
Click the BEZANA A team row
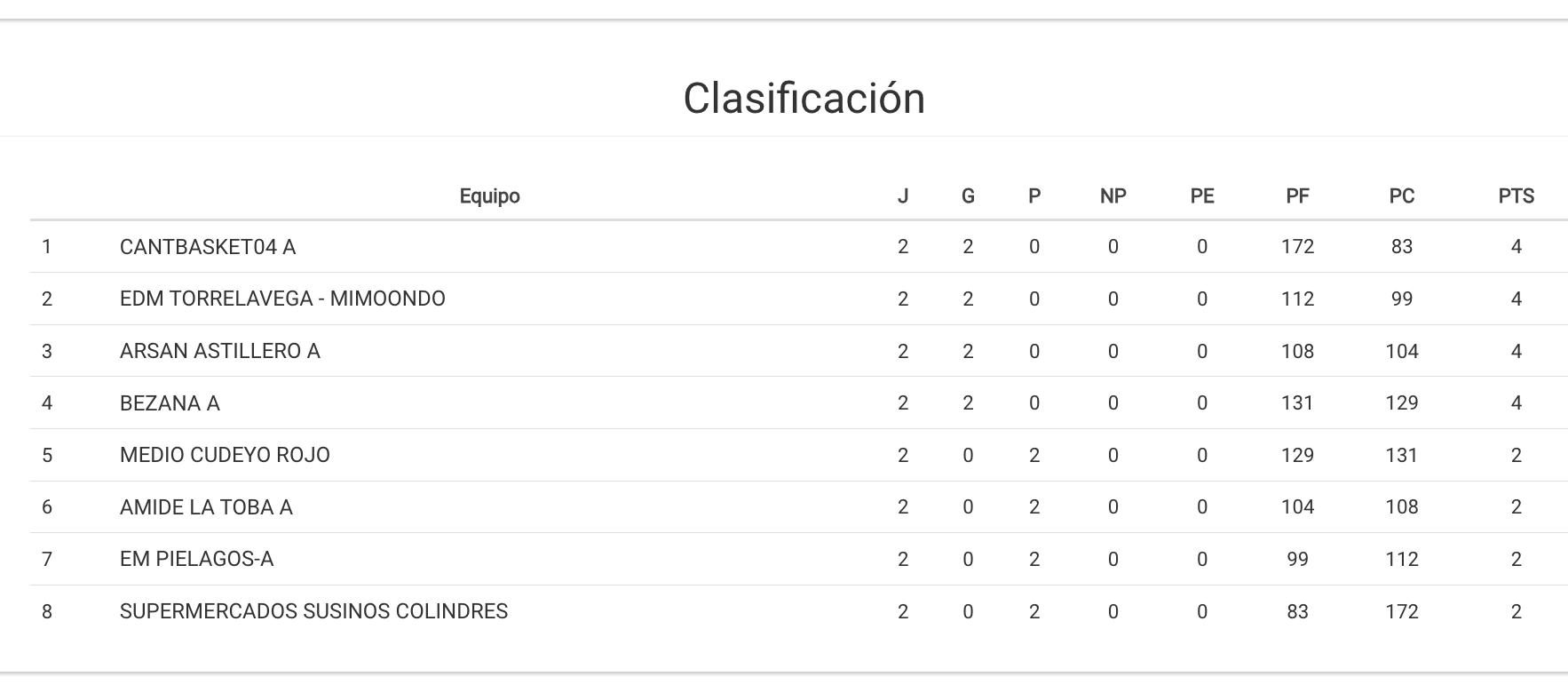pyautogui.click(x=170, y=403)
